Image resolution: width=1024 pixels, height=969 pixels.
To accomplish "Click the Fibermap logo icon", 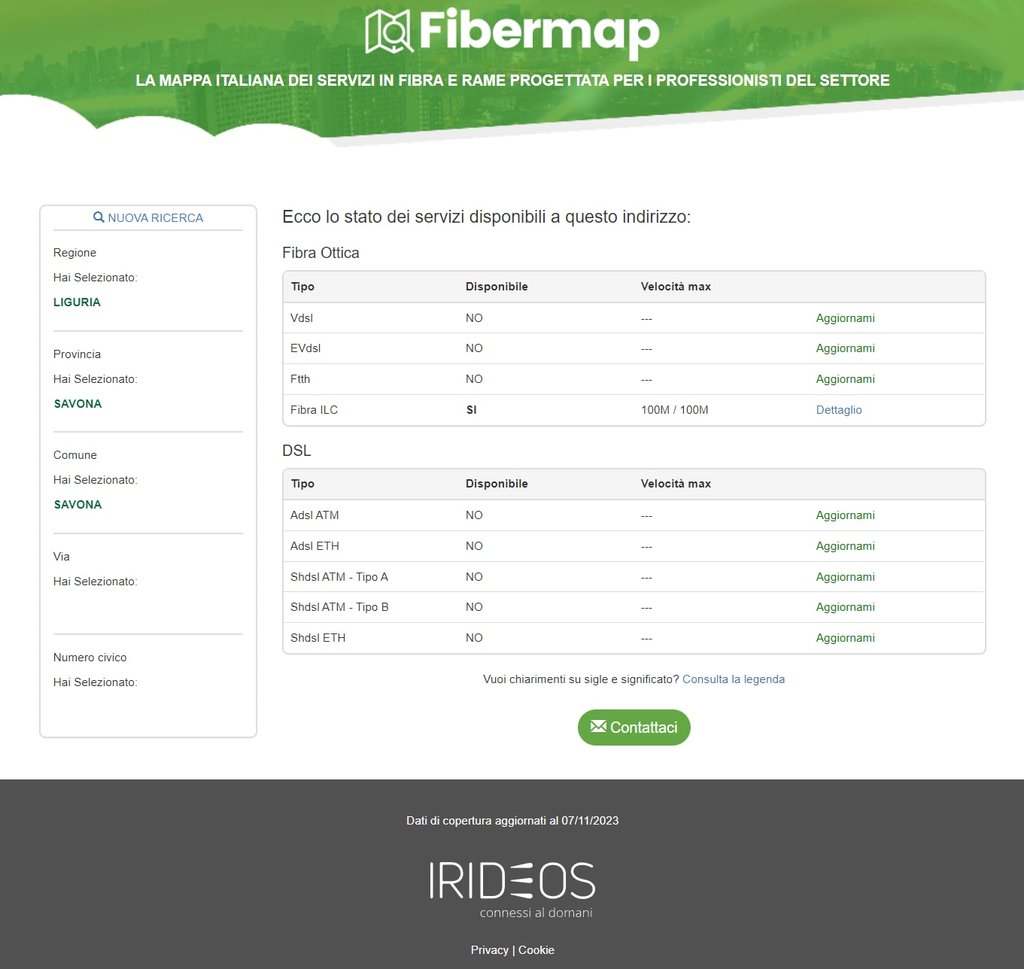I will 389,31.
